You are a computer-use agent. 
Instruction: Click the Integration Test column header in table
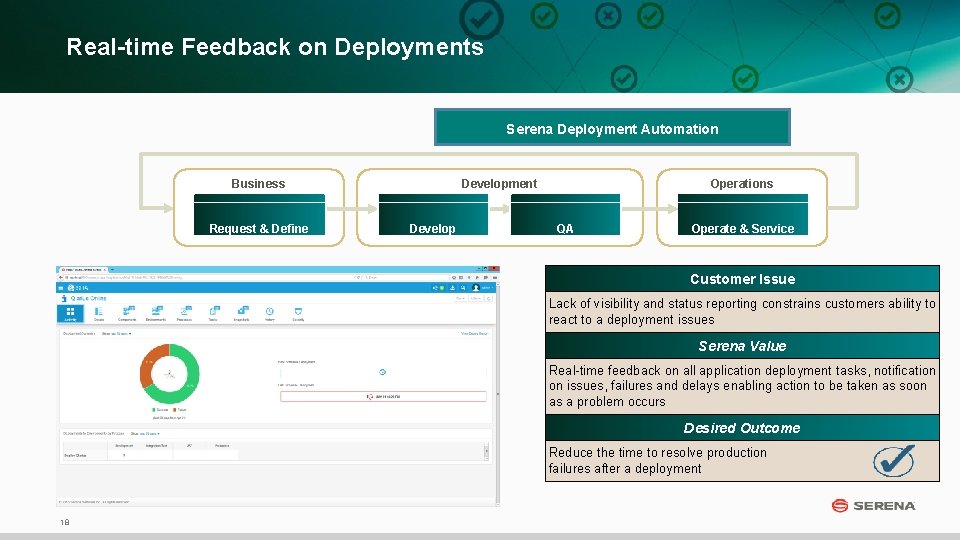156,446
